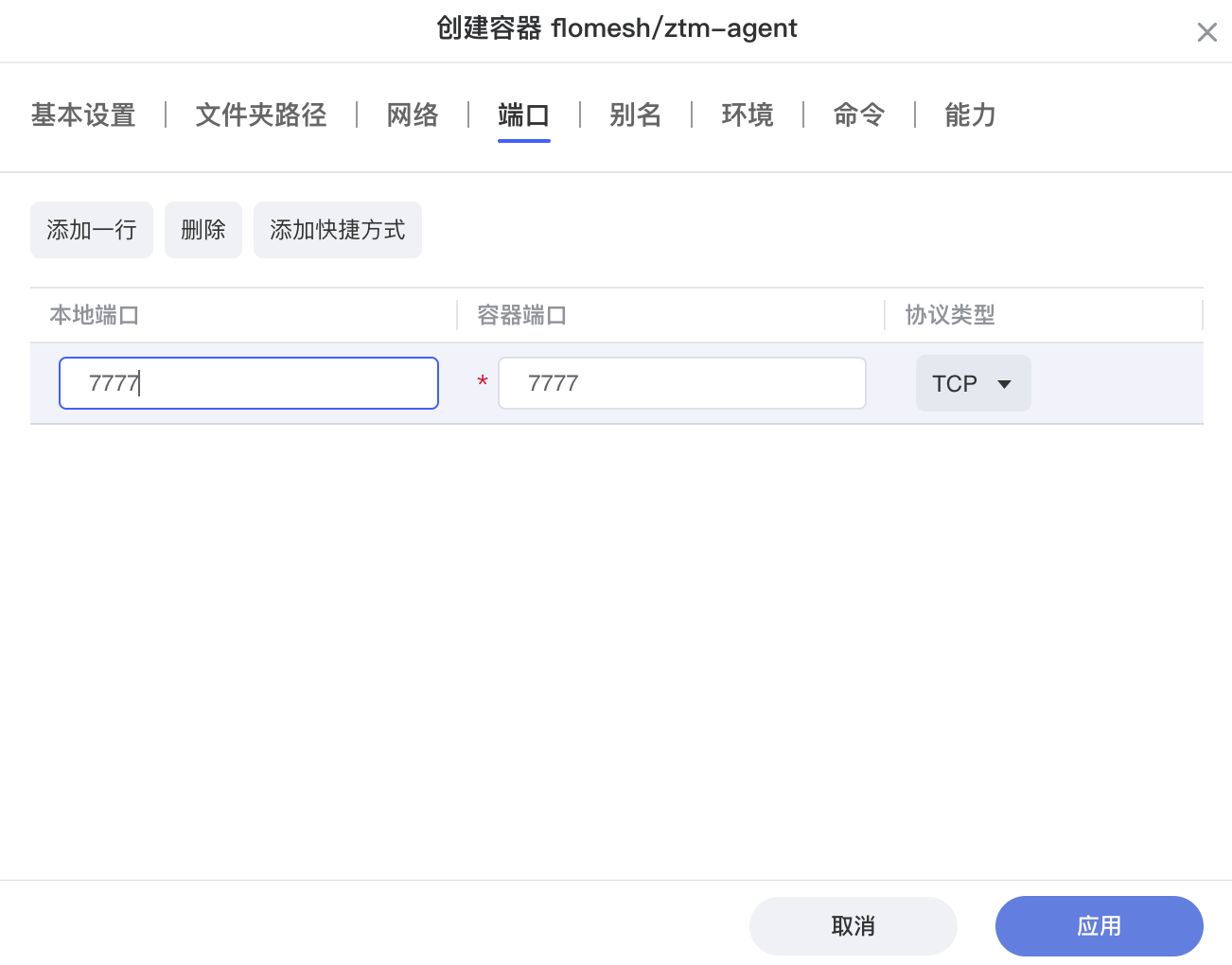
Task: Click the 协议类型 column header
Action: 948,315
